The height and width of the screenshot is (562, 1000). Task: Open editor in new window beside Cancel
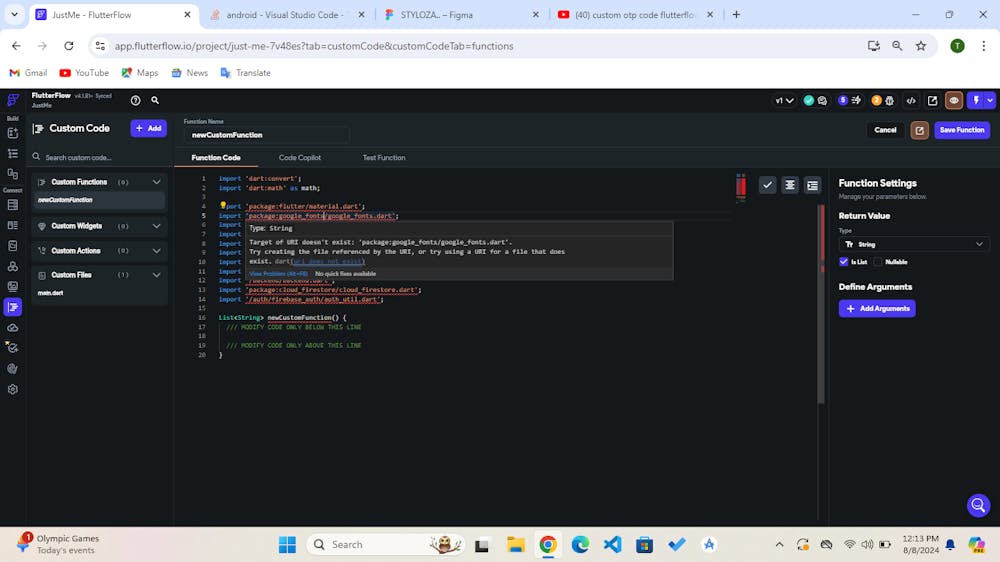pos(920,130)
